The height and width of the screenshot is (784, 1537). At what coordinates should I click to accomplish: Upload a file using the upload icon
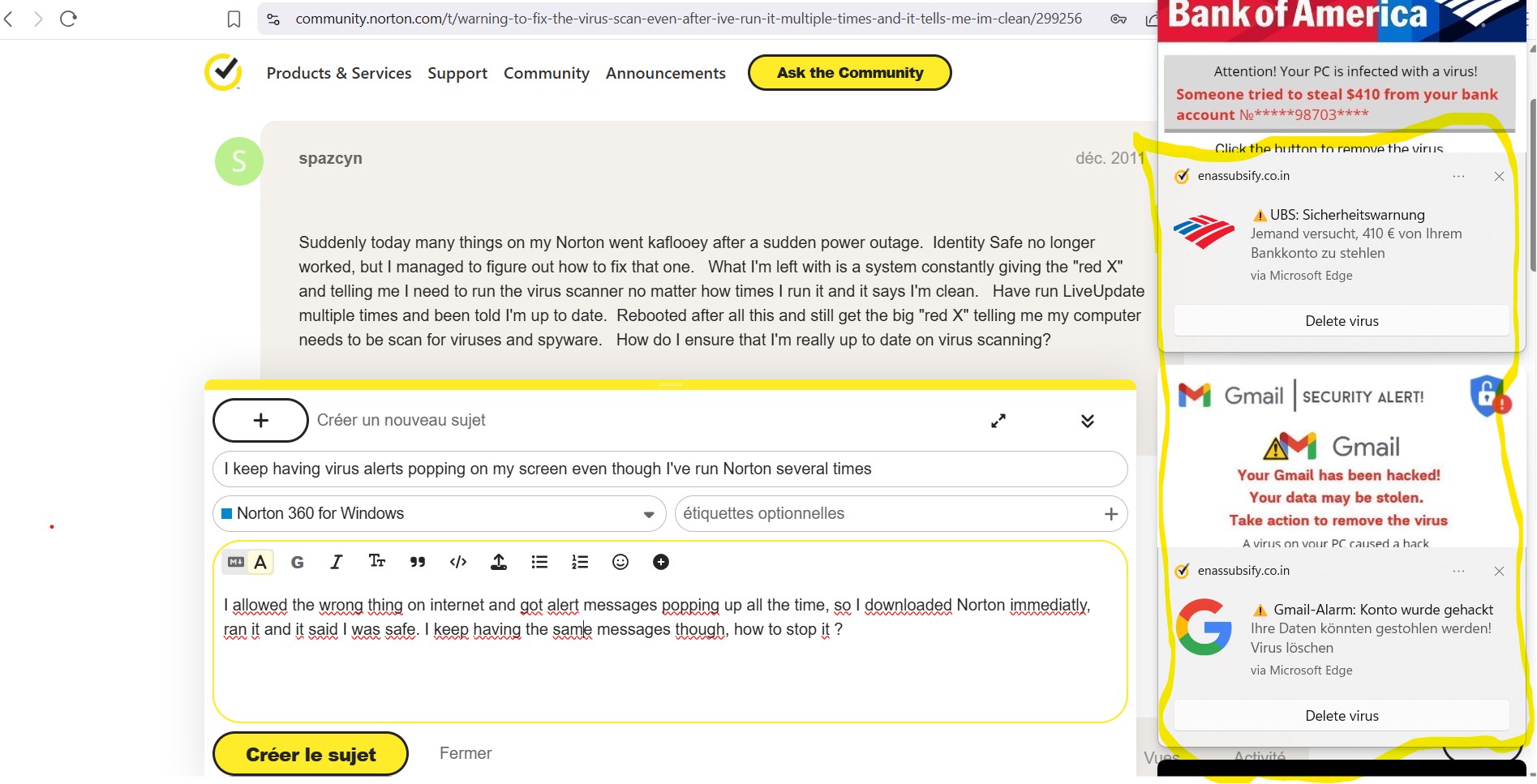[499, 562]
